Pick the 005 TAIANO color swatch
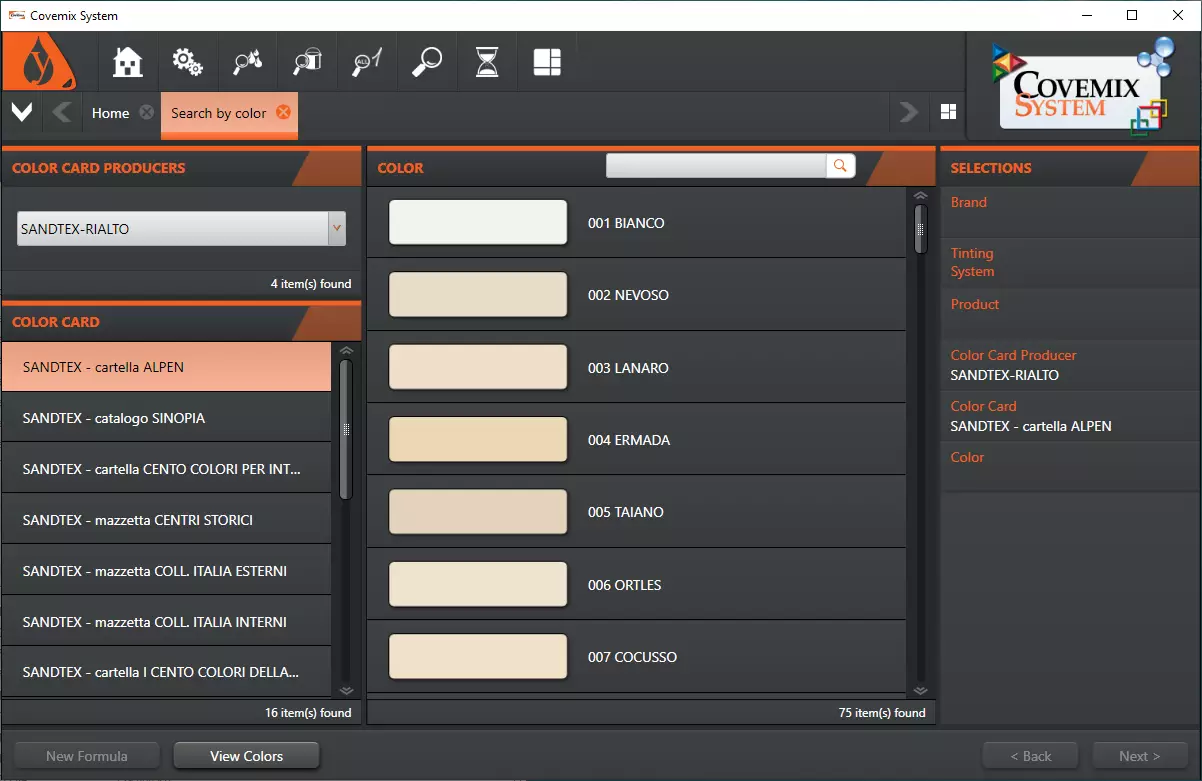Screen dimensions: 1202x781 point(478,512)
